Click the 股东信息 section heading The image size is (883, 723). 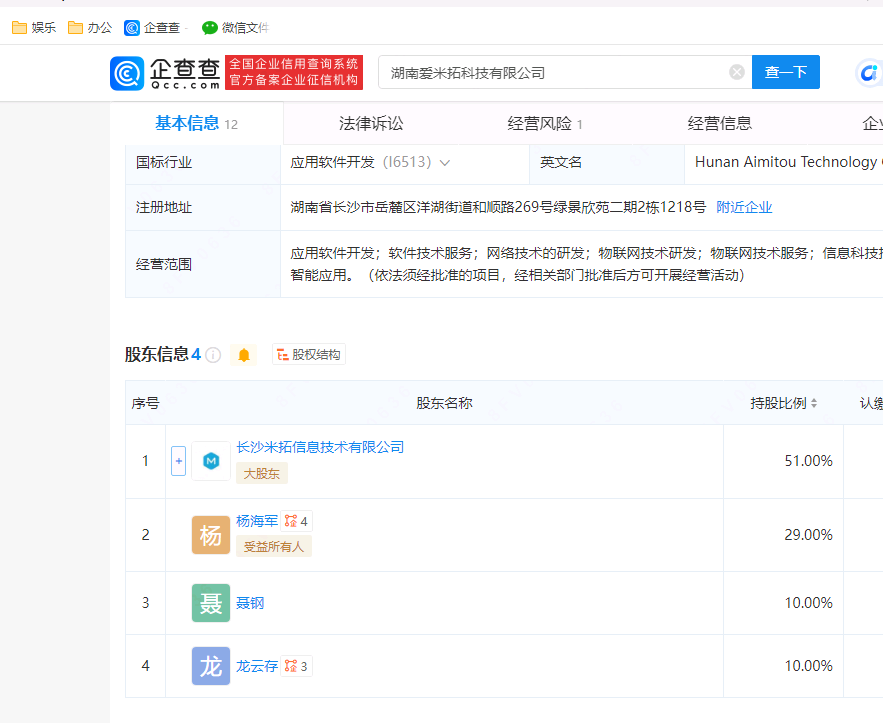point(157,355)
